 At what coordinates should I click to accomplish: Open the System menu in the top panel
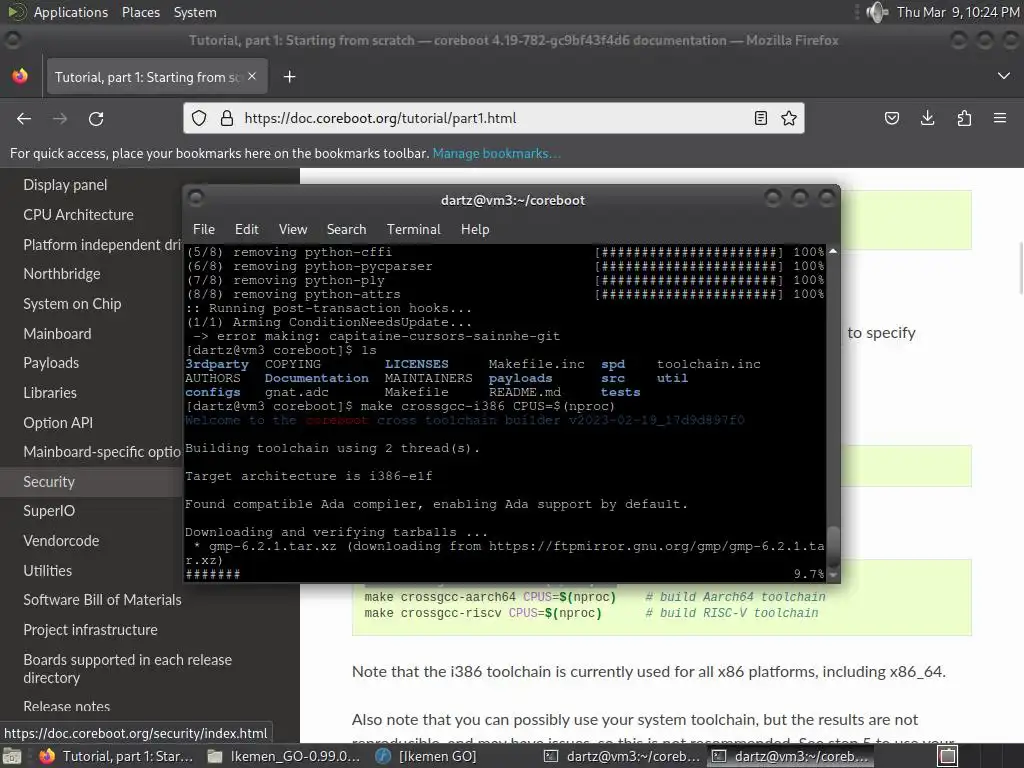195,12
